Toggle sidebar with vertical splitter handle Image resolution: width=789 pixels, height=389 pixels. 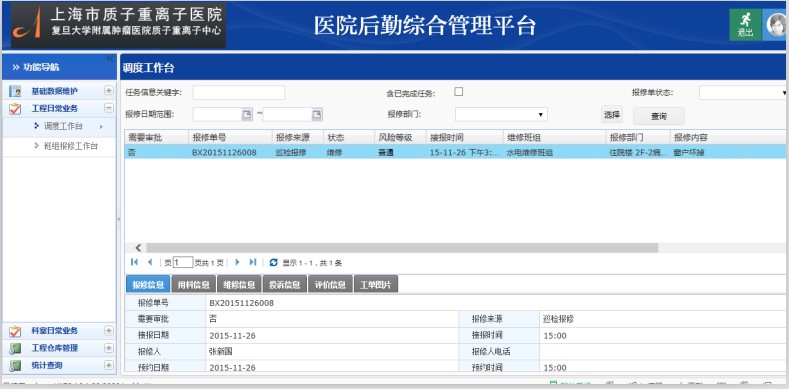click(x=119, y=219)
